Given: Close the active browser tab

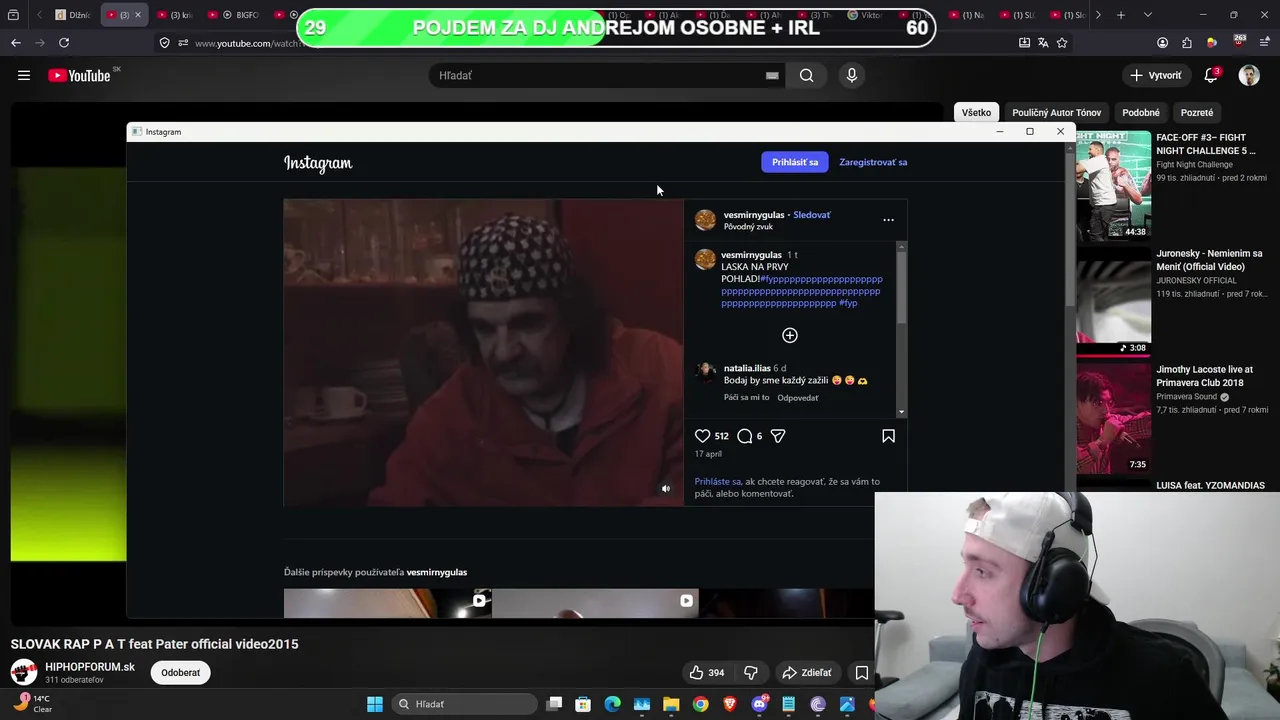Looking at the screenshot, I should point(138,15).
